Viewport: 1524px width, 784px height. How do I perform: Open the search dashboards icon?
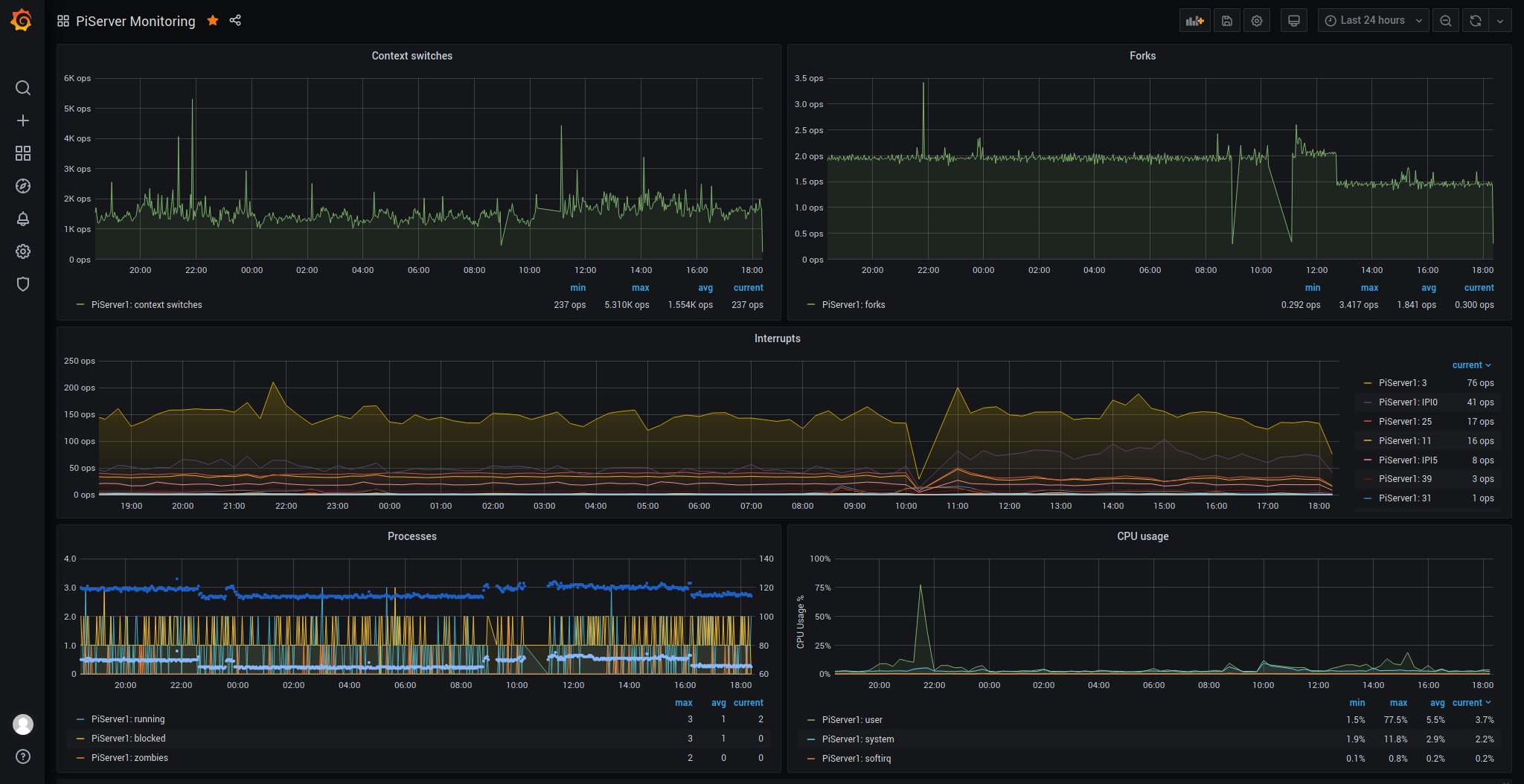[x=23, y=88]
